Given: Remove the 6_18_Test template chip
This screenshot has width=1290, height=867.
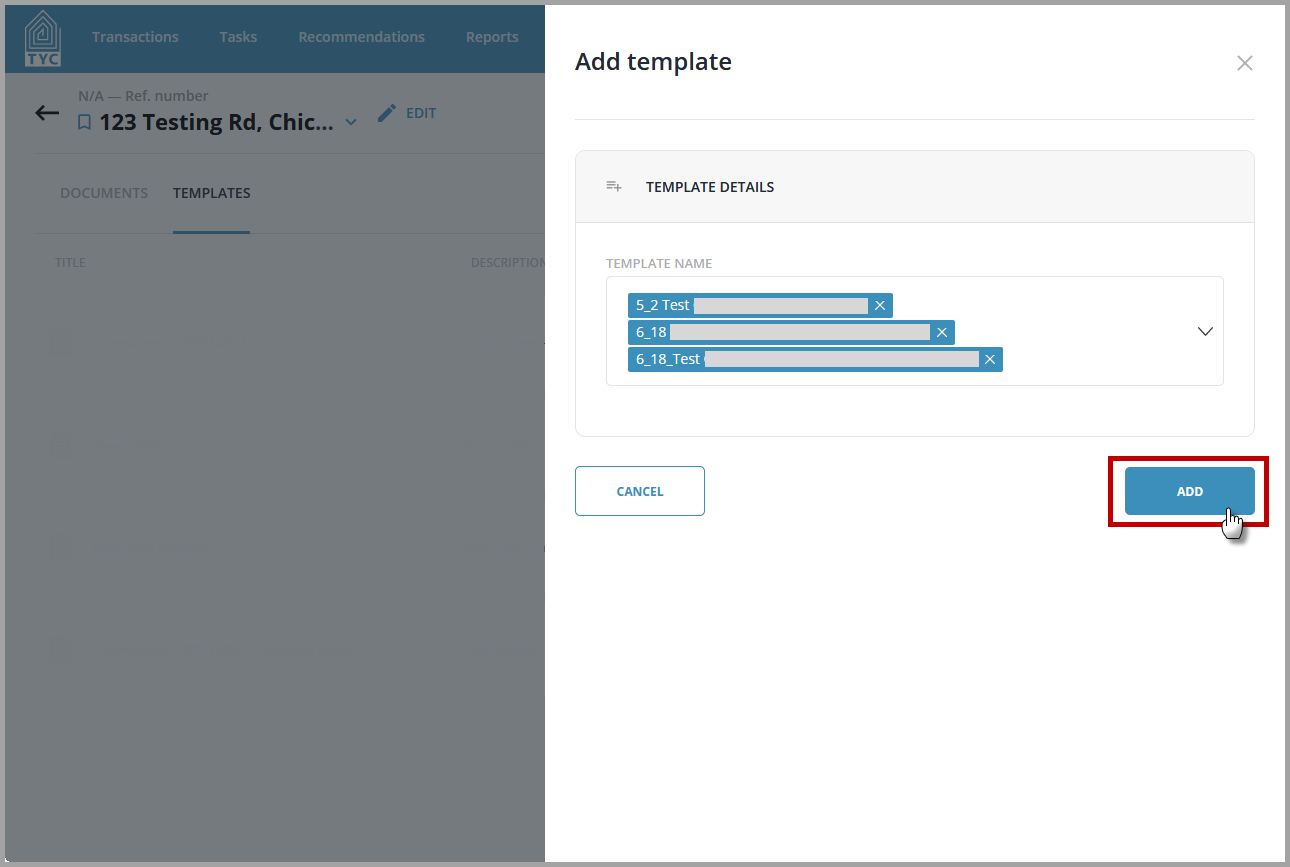Looking at the screenshot, I should pyautogui.click(x=990, y=359).
